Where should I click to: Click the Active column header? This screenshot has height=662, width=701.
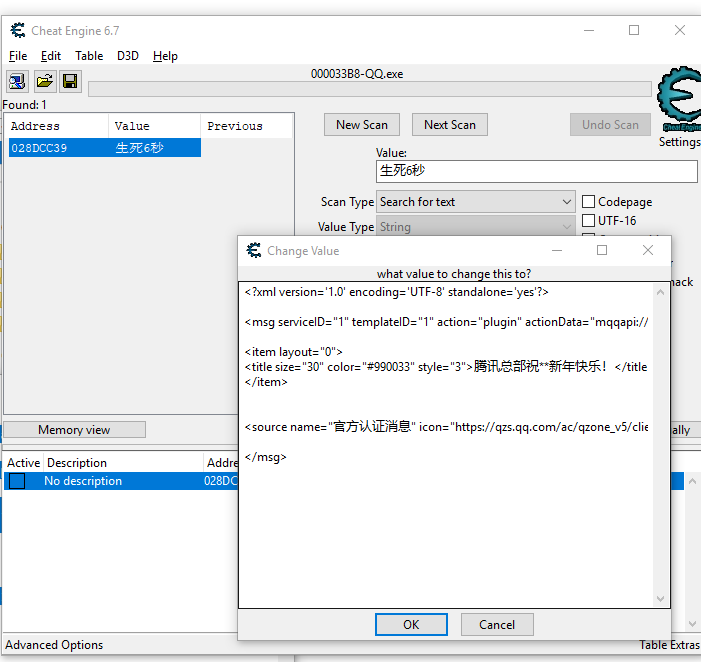point(23,463)
